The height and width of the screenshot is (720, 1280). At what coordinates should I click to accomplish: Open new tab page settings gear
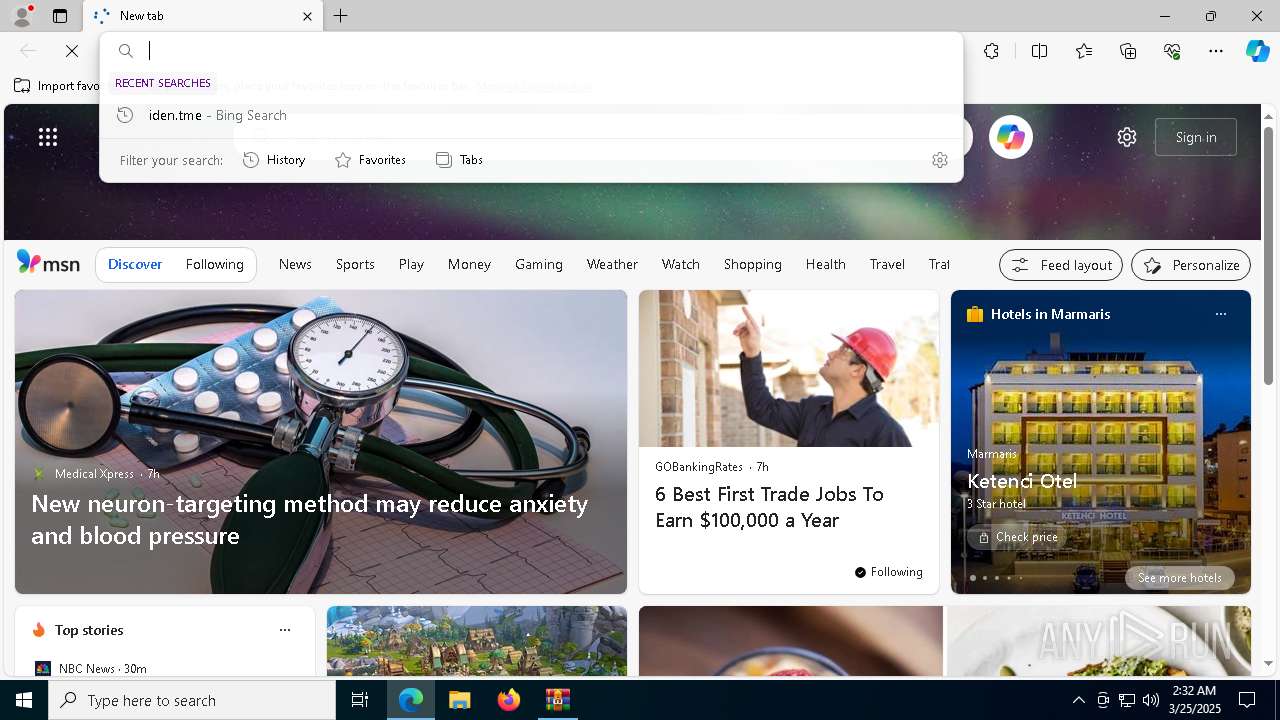[1127, 137]
